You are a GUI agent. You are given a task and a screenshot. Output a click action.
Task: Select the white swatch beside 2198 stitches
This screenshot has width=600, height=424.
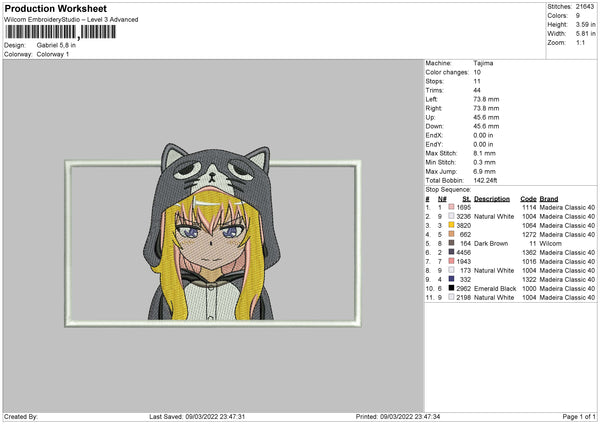451,297
